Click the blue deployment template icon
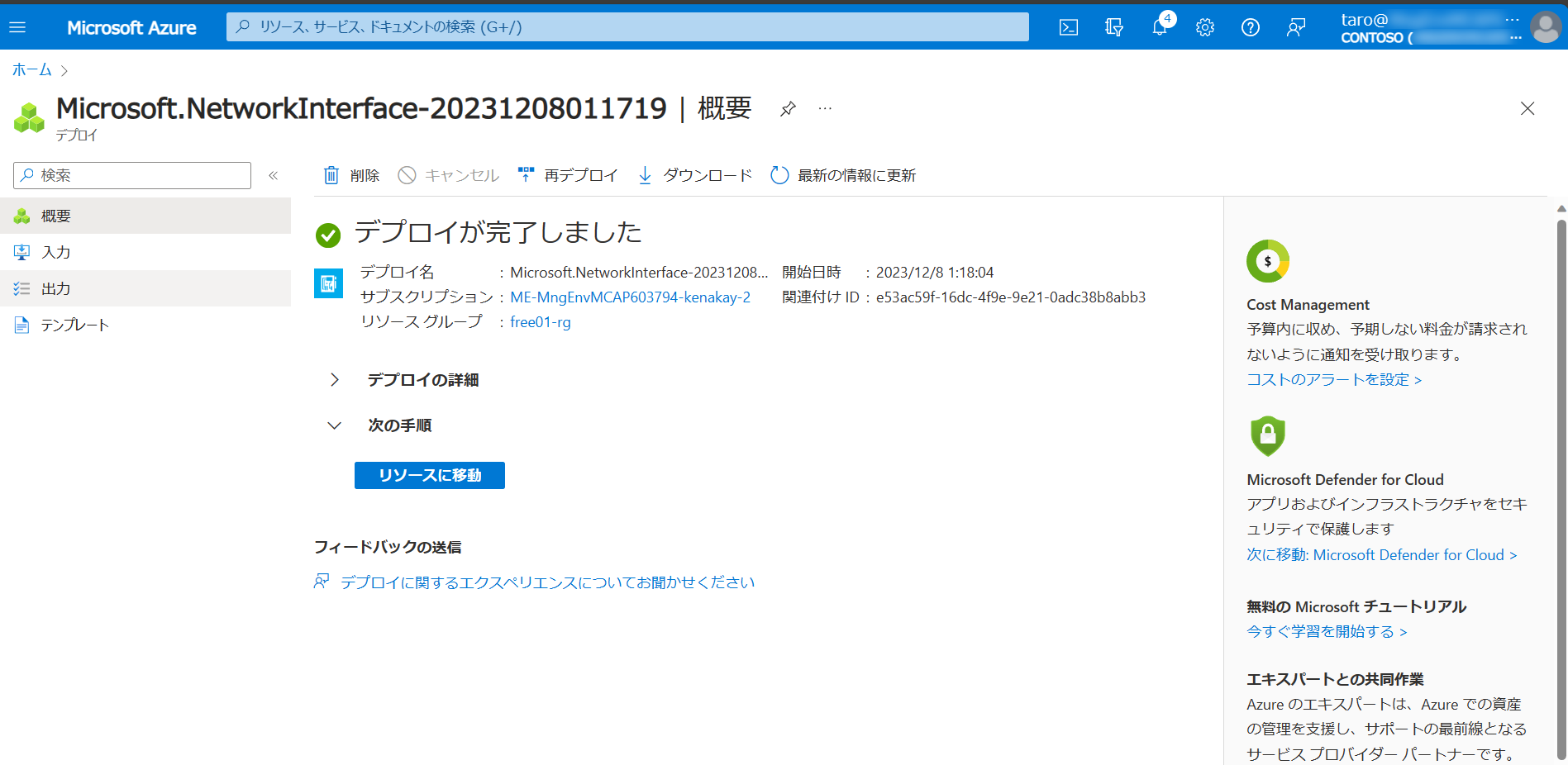This screenshot has height=765, width=1568. (329, 283)
